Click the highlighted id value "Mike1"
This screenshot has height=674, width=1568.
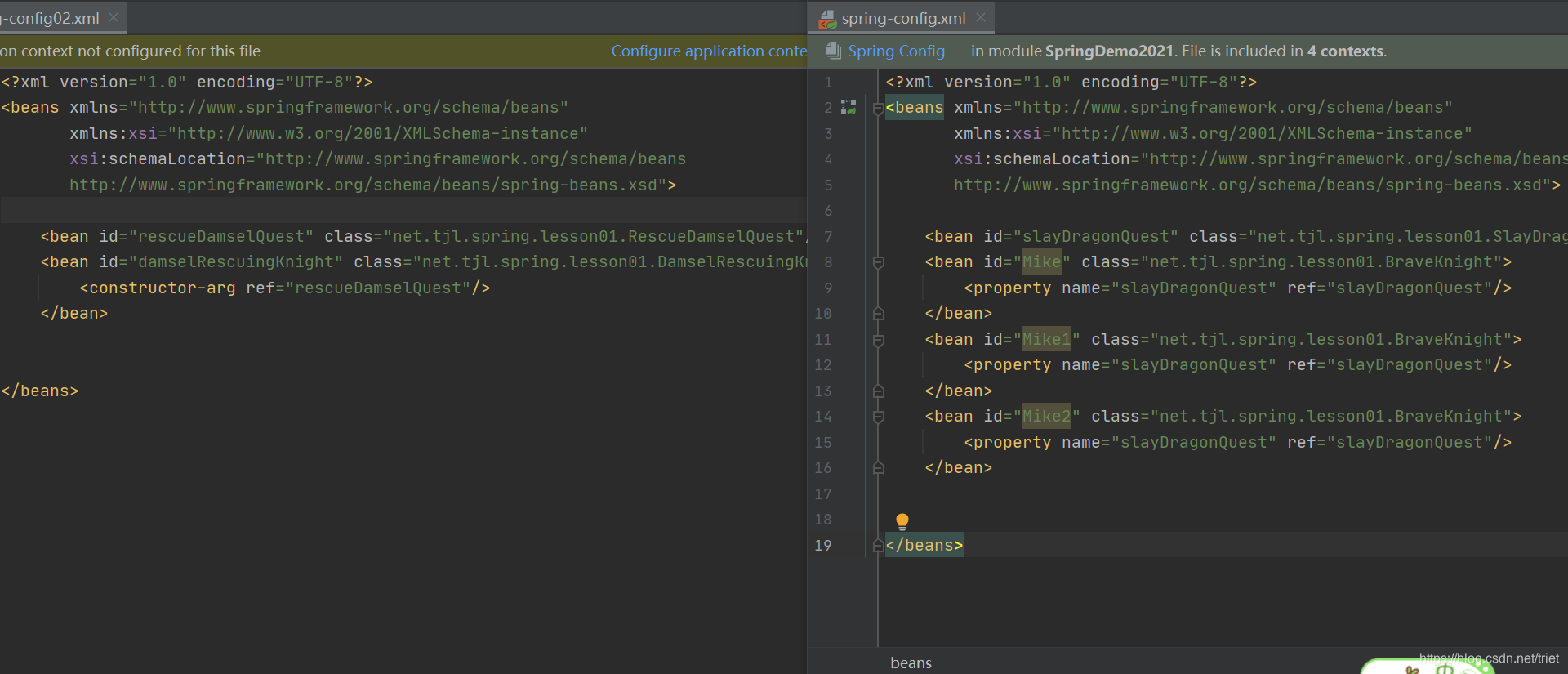[x=1047, y=339]
